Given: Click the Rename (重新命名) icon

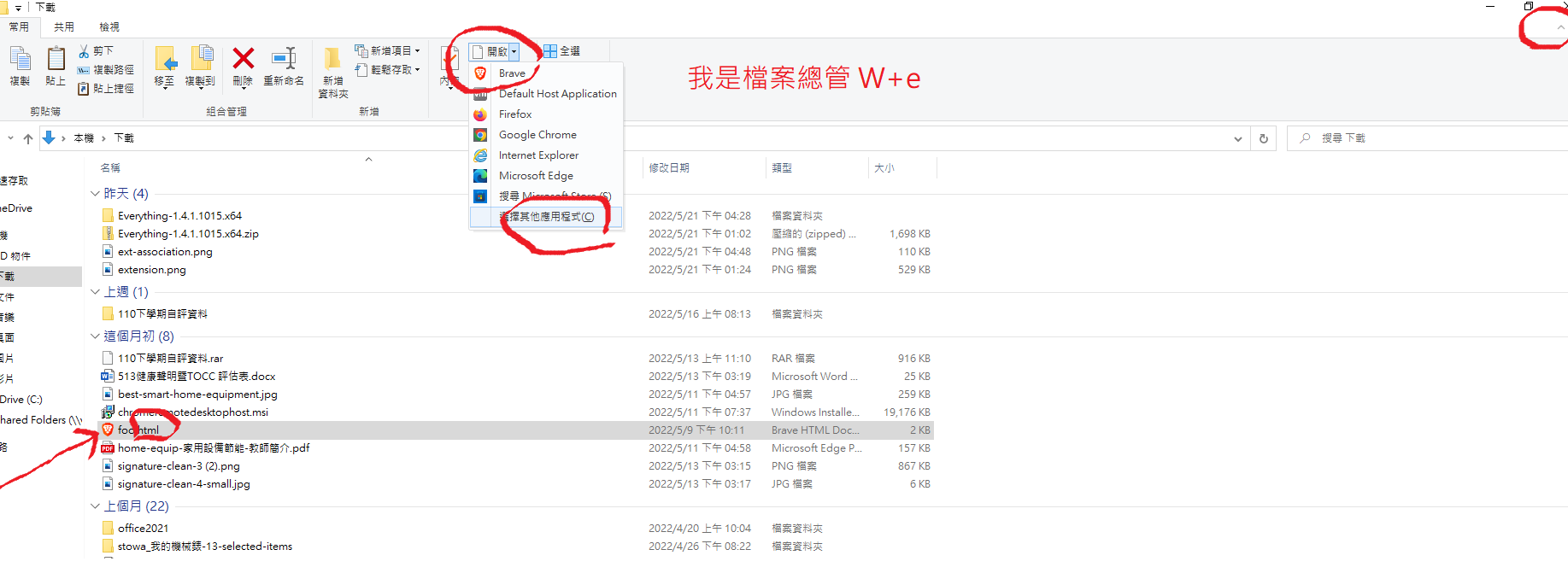Looking at the screenshot, I should point(284,59).
